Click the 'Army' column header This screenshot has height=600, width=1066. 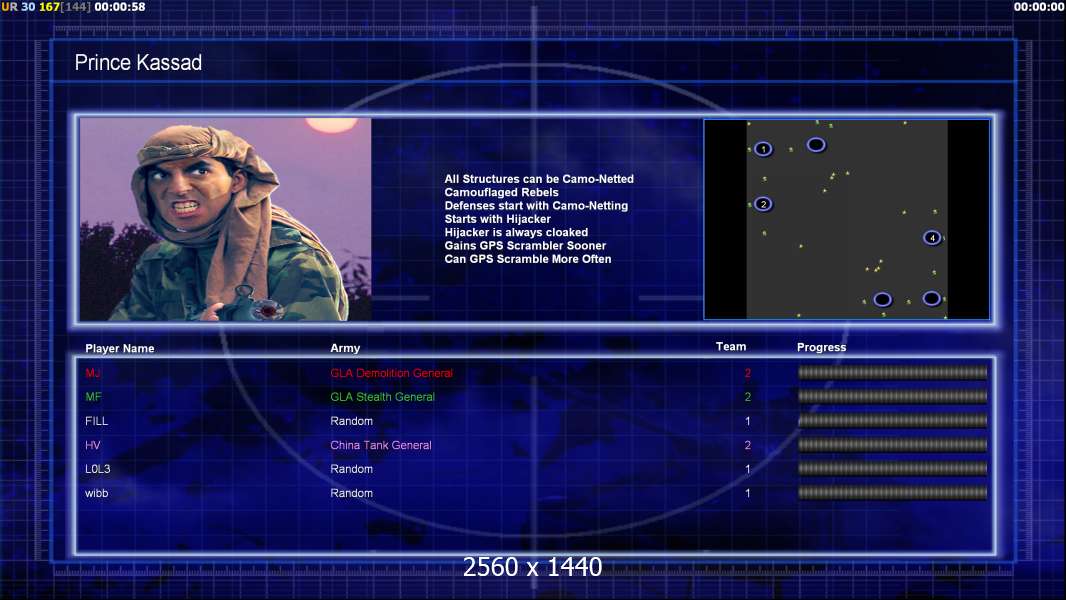[x=345, y=348]
